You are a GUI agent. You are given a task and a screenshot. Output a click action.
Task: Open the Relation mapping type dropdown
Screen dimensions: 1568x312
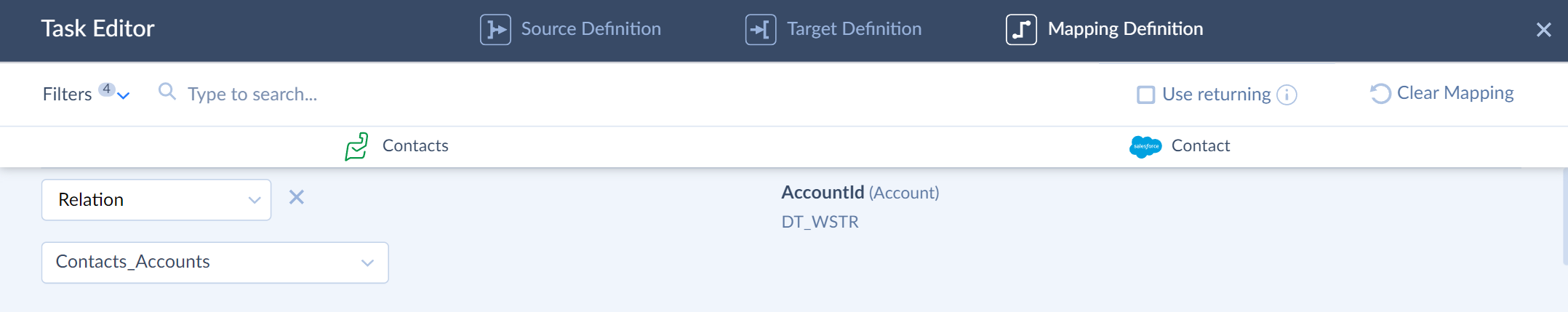point(156,200)
